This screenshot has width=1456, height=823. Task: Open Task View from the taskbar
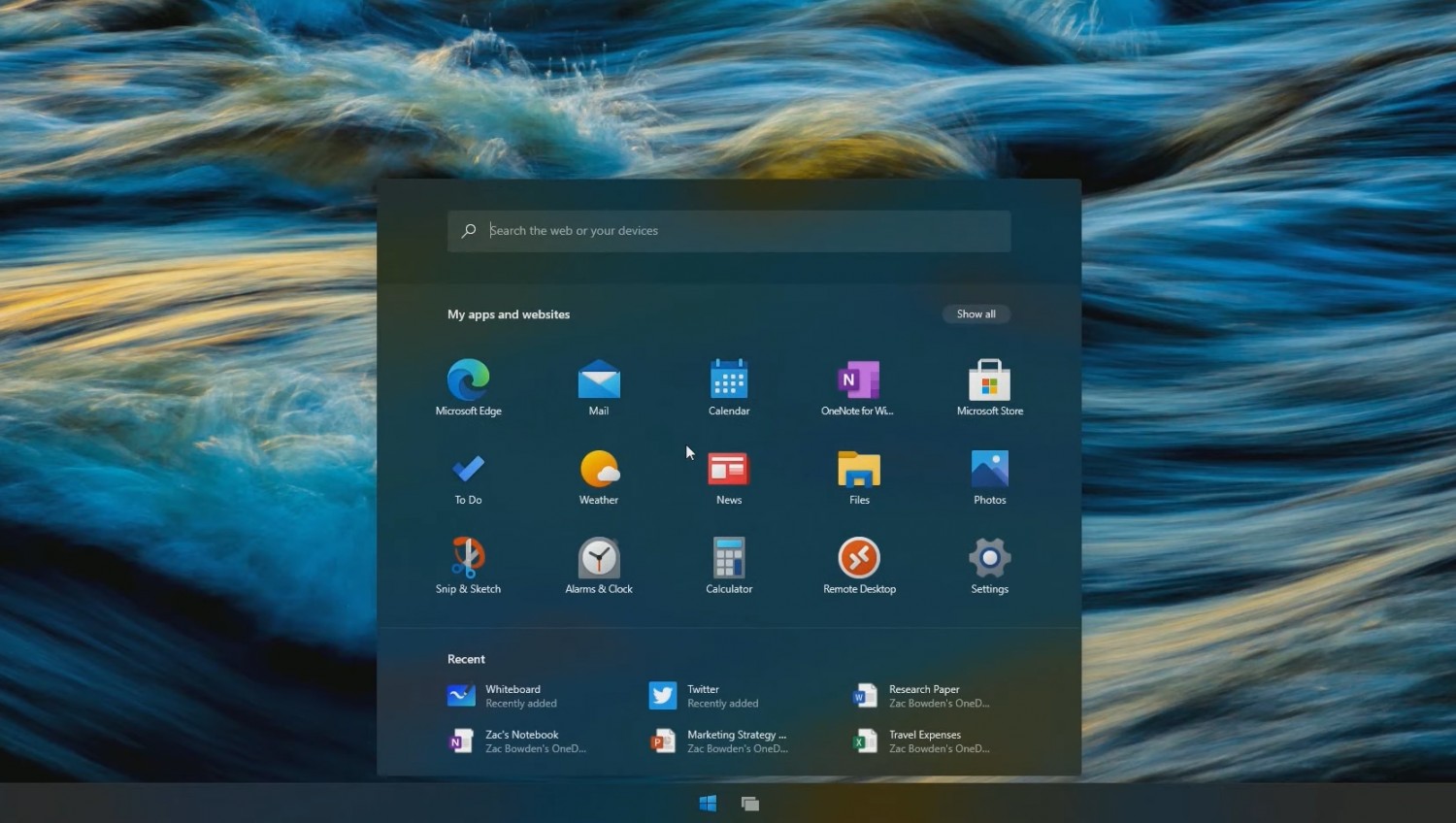click(x=750, y=803)
